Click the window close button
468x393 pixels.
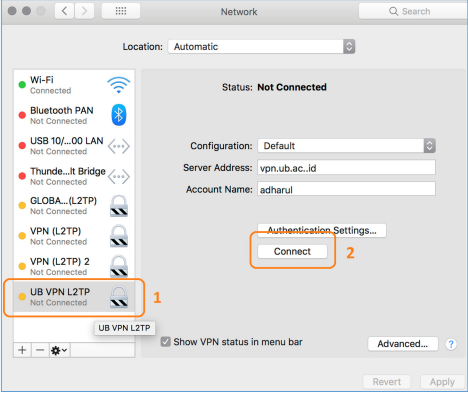point(12,11)
